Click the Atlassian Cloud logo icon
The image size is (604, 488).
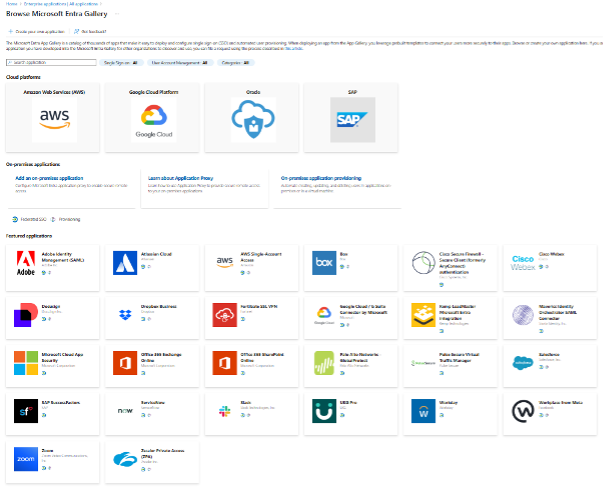[x=125, y=263]
